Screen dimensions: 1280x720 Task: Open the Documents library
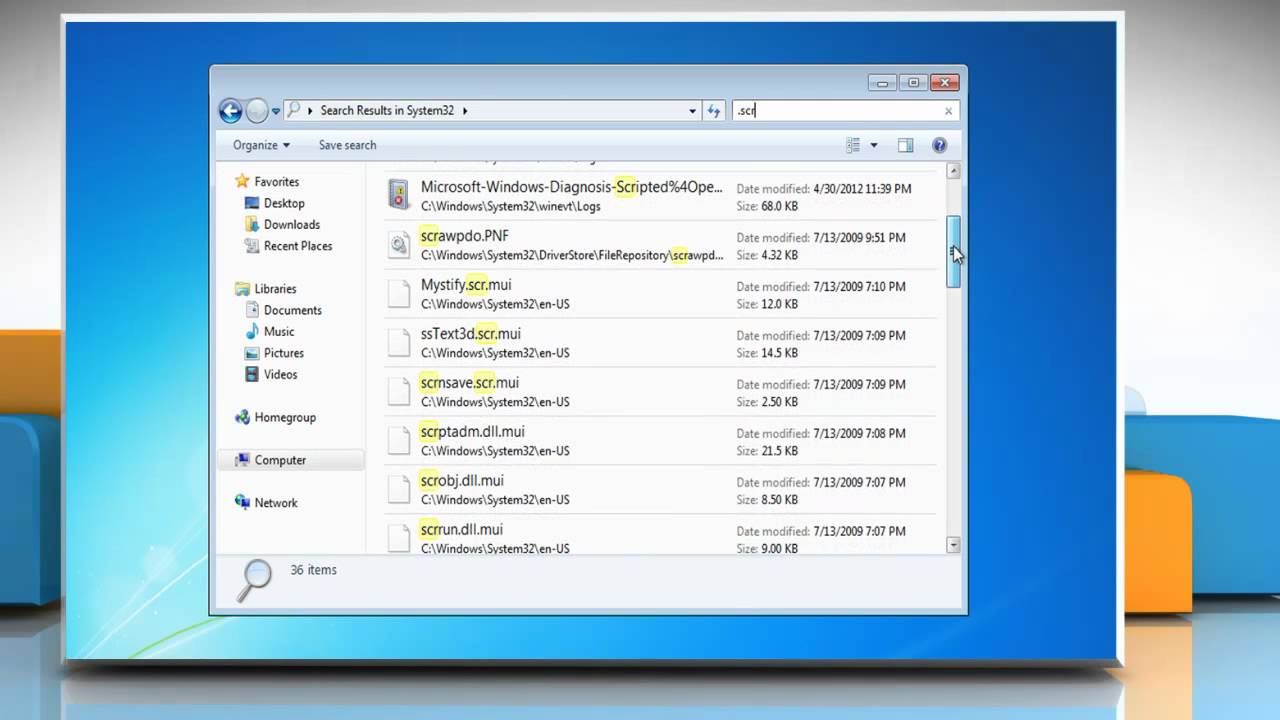coord(293,310)
